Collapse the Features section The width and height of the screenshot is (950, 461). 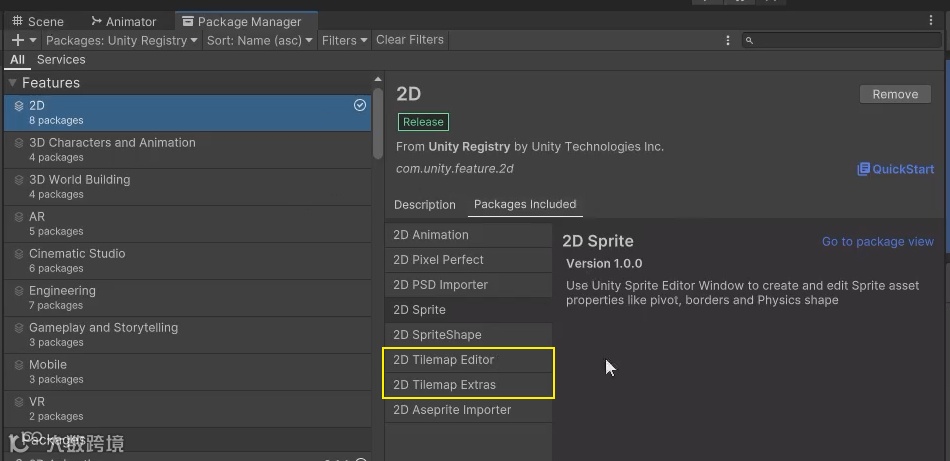[13, 83]
